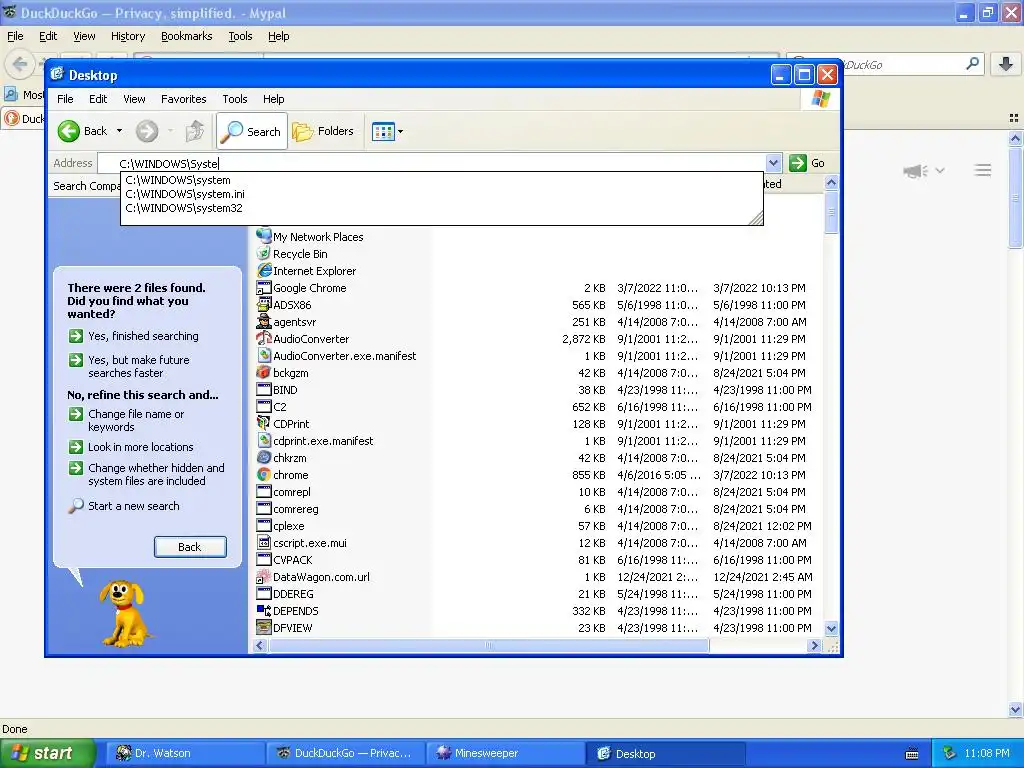Screen dimensions: 1024x768
Task: Click the Forward arrow toolbar icon
Action: click(x=147, y=131)
